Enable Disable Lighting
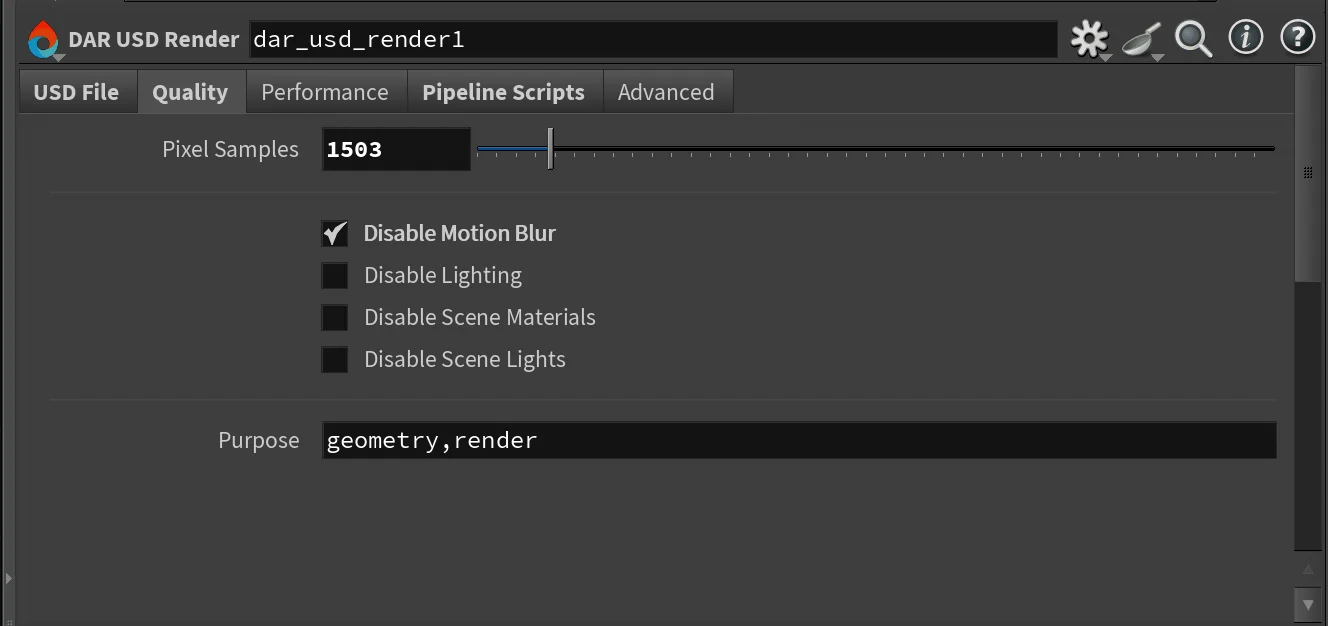The height and width of the screenshot is (626, 1328). tap(335, 275)
